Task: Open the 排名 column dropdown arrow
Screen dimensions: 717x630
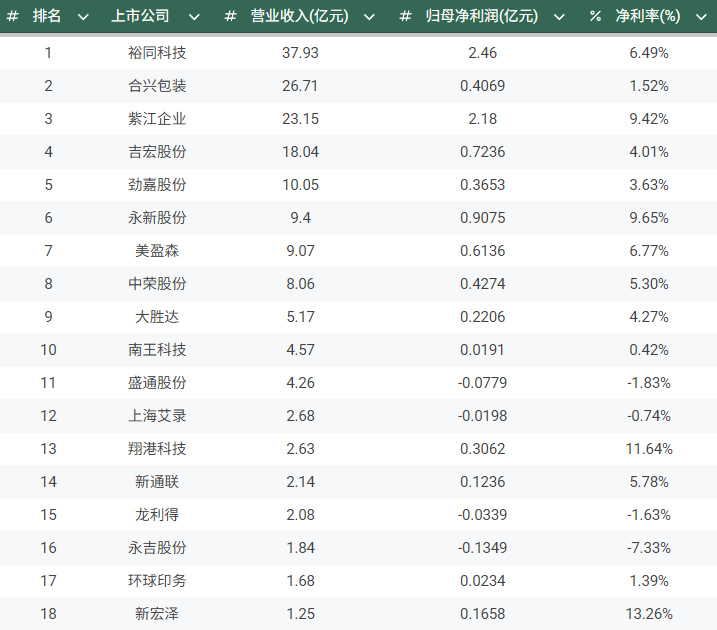Action: (x=83, y=17)
